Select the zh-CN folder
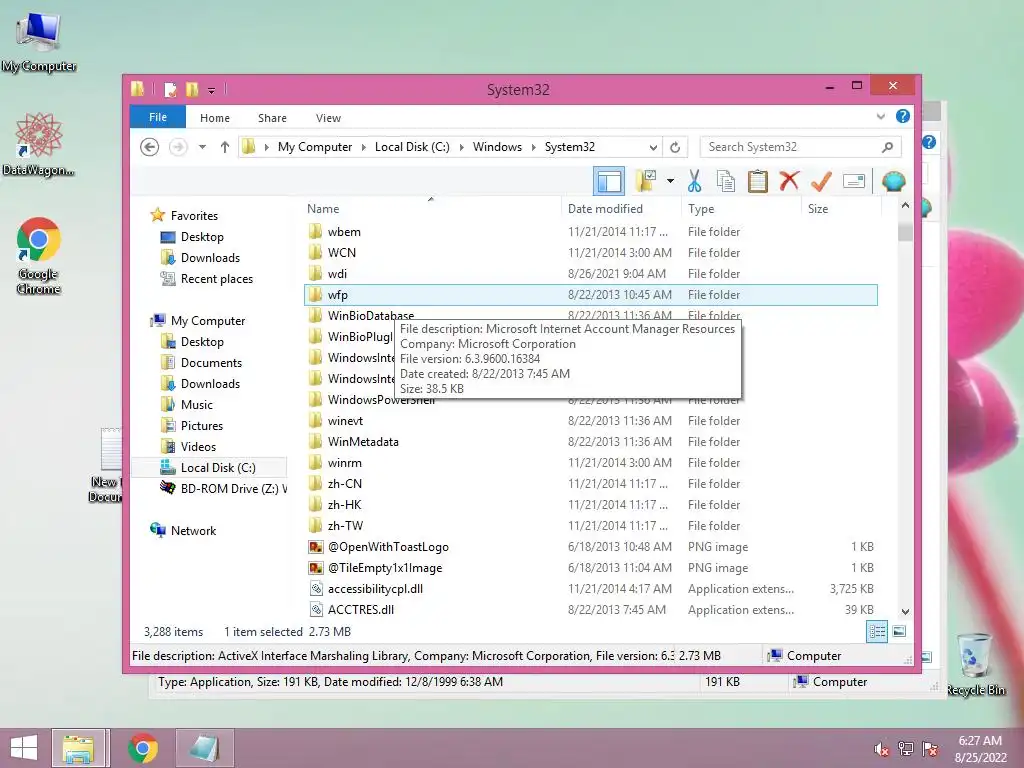Image resolution: width=1024 pixels, height=768 pixels. pyautogui.click(x=590, y=483)
